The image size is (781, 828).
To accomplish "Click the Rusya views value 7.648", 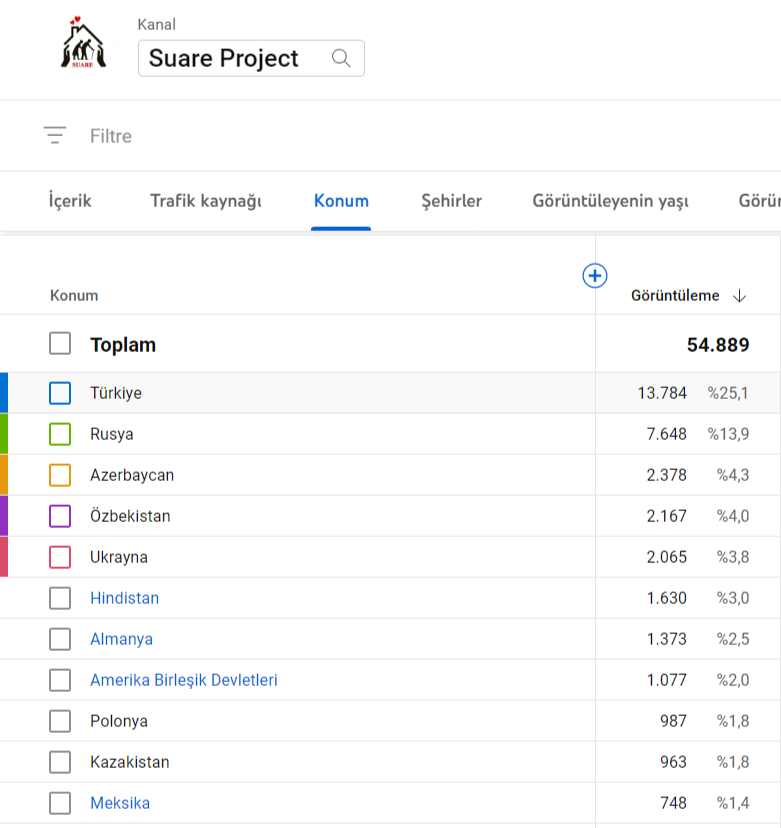I will tap(666, 434).
